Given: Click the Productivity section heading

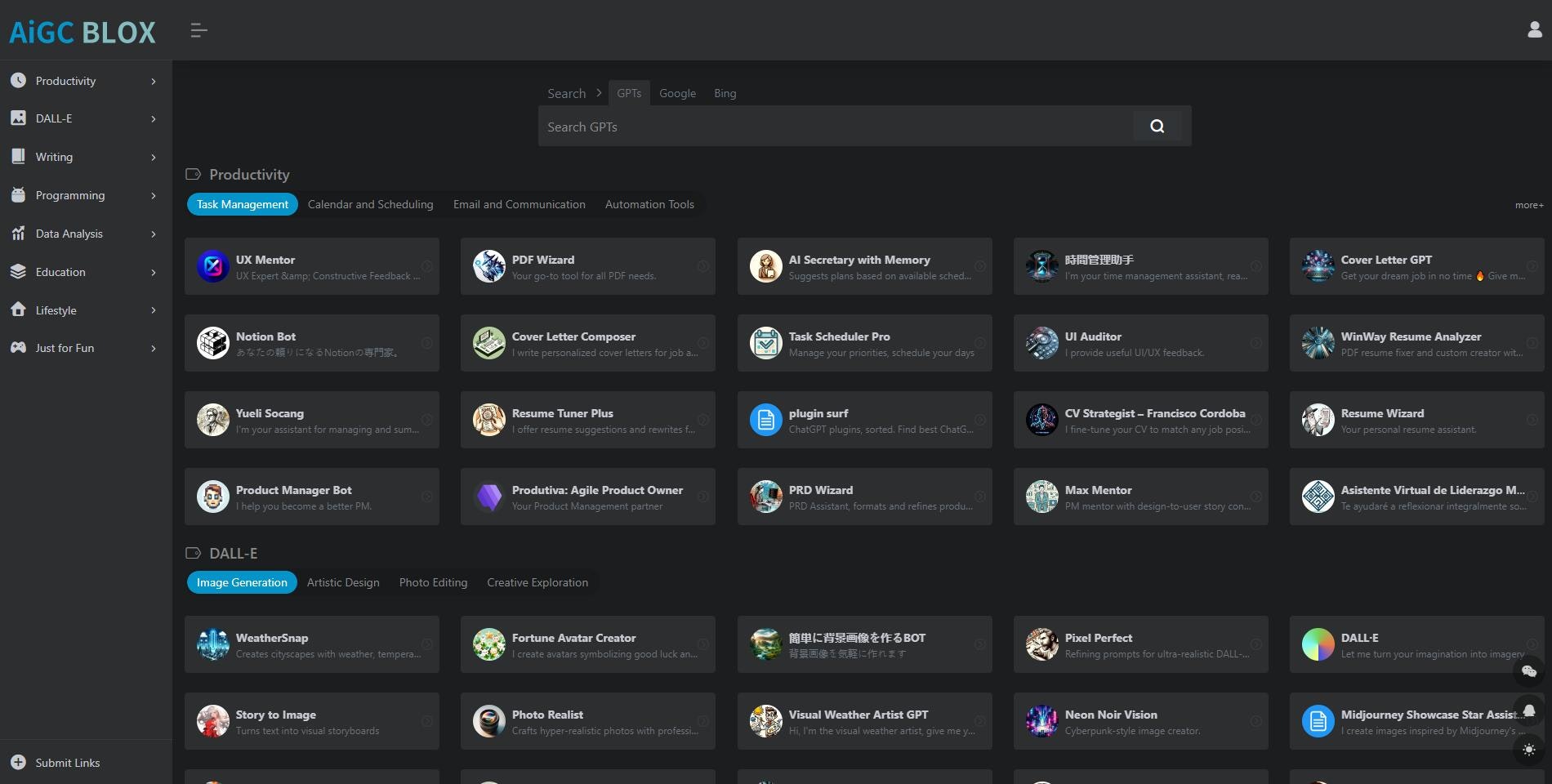Looking at the screenshot, I should click(249, 175).
